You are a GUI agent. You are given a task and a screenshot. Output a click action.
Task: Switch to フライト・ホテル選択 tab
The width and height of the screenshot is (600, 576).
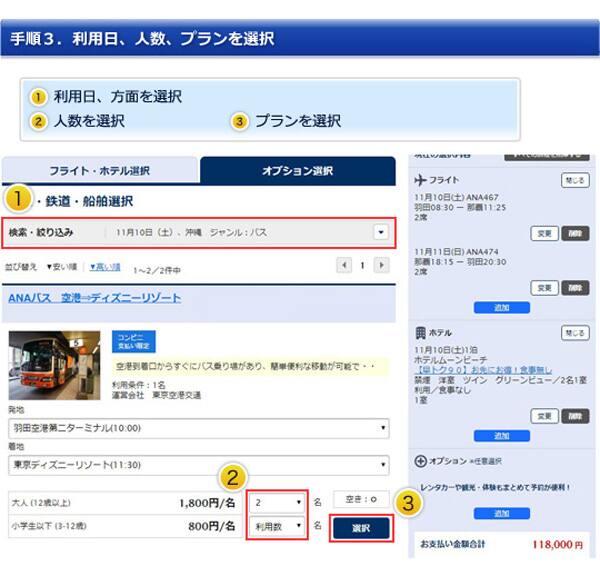[x=100, y=171]
